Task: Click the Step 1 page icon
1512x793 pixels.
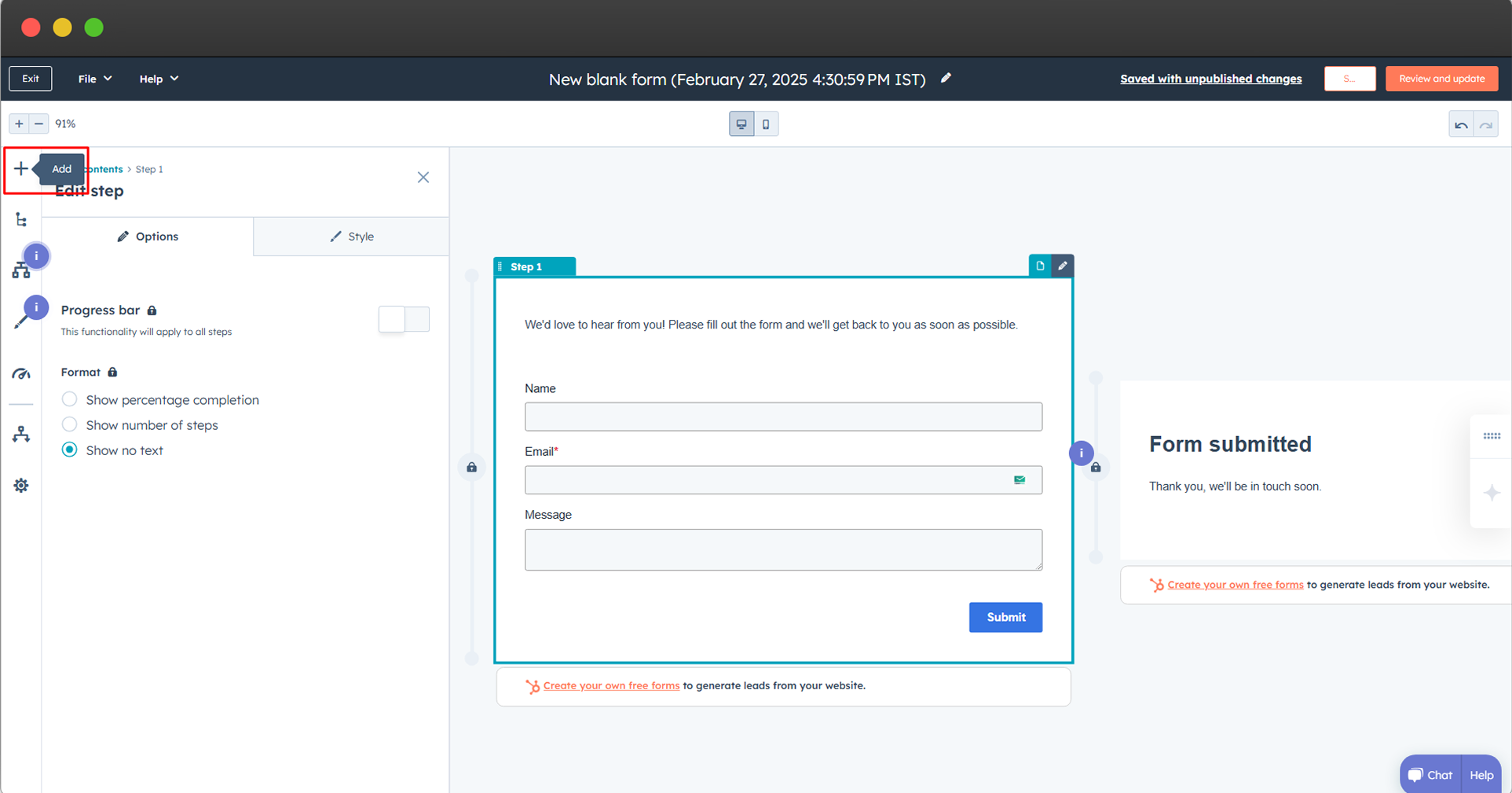Action: 1040,266
